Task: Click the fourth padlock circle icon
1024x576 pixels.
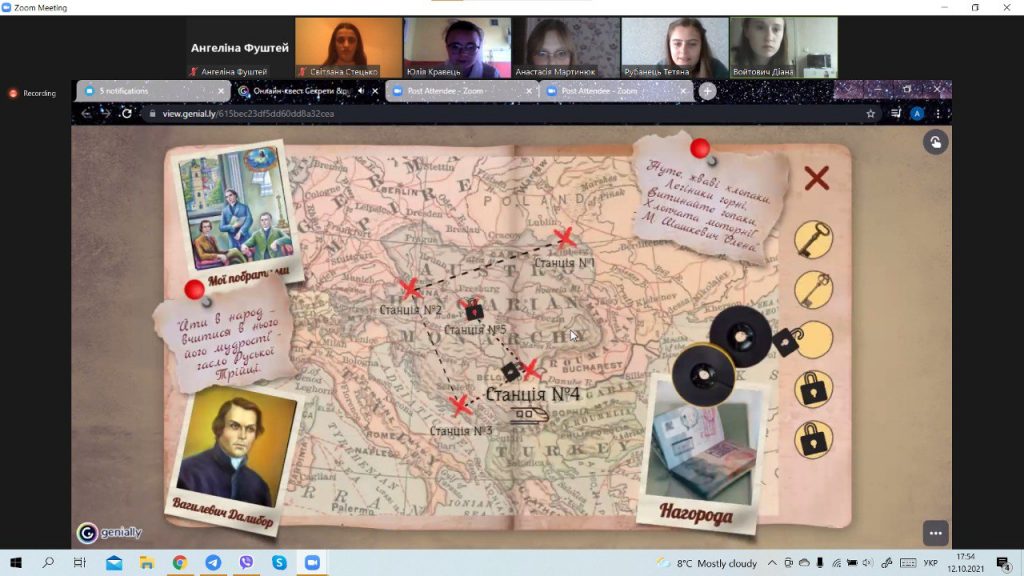Action: coord(814,389)
